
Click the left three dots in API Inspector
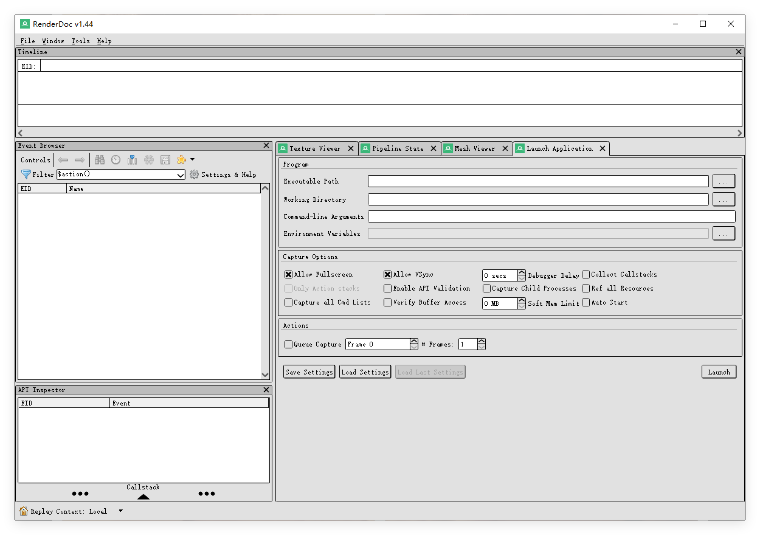pos(80,493)
